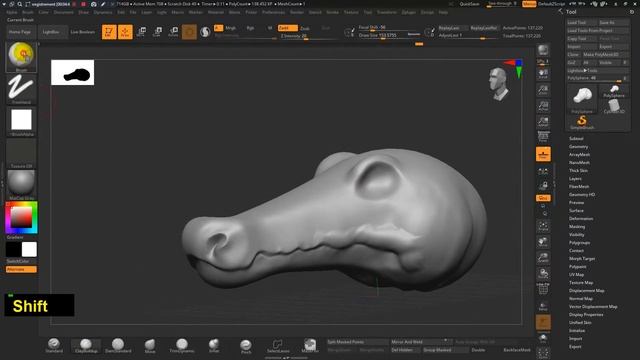The width and height of the screenshot is (640, 360).
Task: Click the Gizmo 3D icon
Action: click(x=189, y=32)
